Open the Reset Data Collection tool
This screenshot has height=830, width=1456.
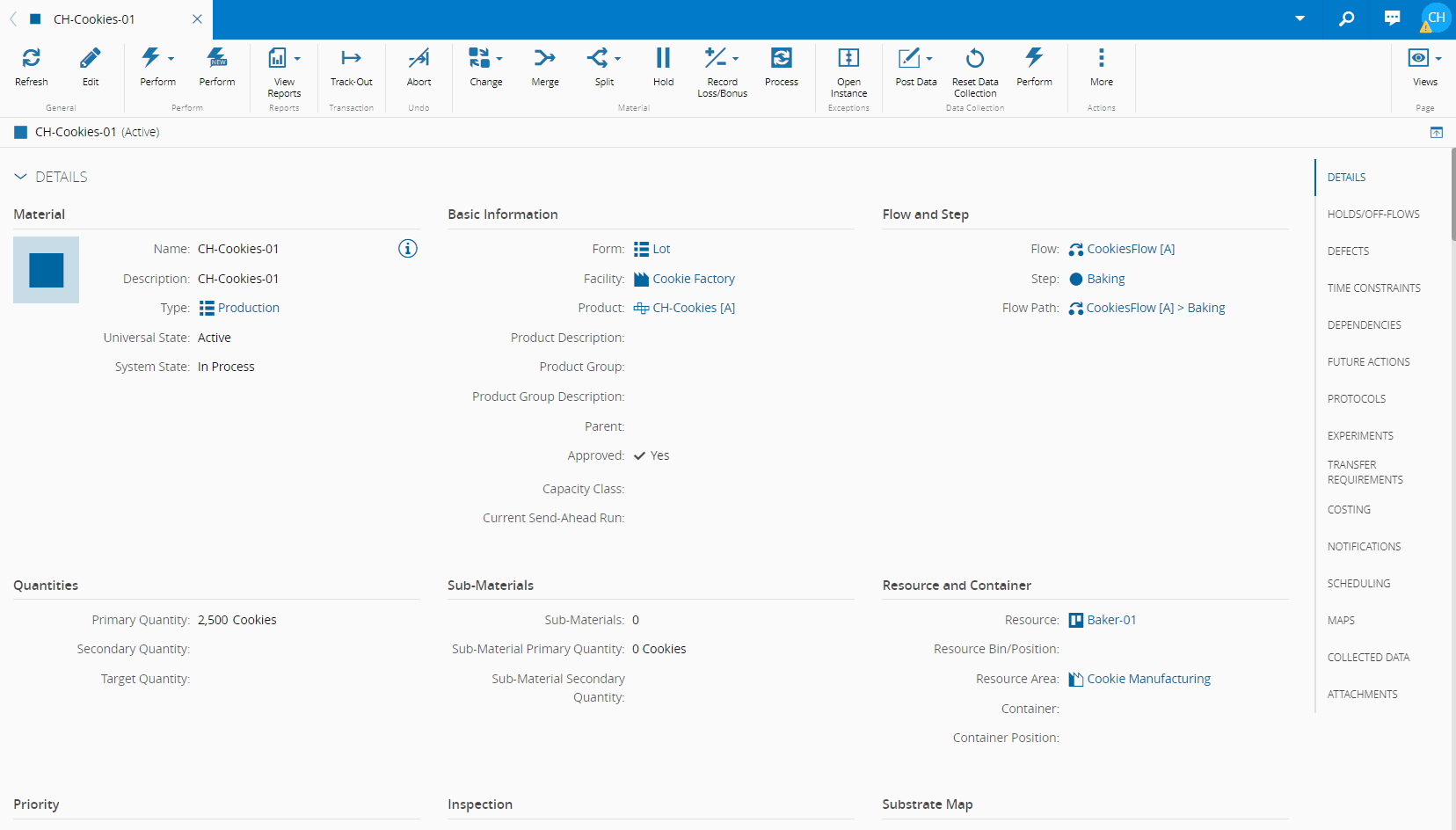pos(974,59)
